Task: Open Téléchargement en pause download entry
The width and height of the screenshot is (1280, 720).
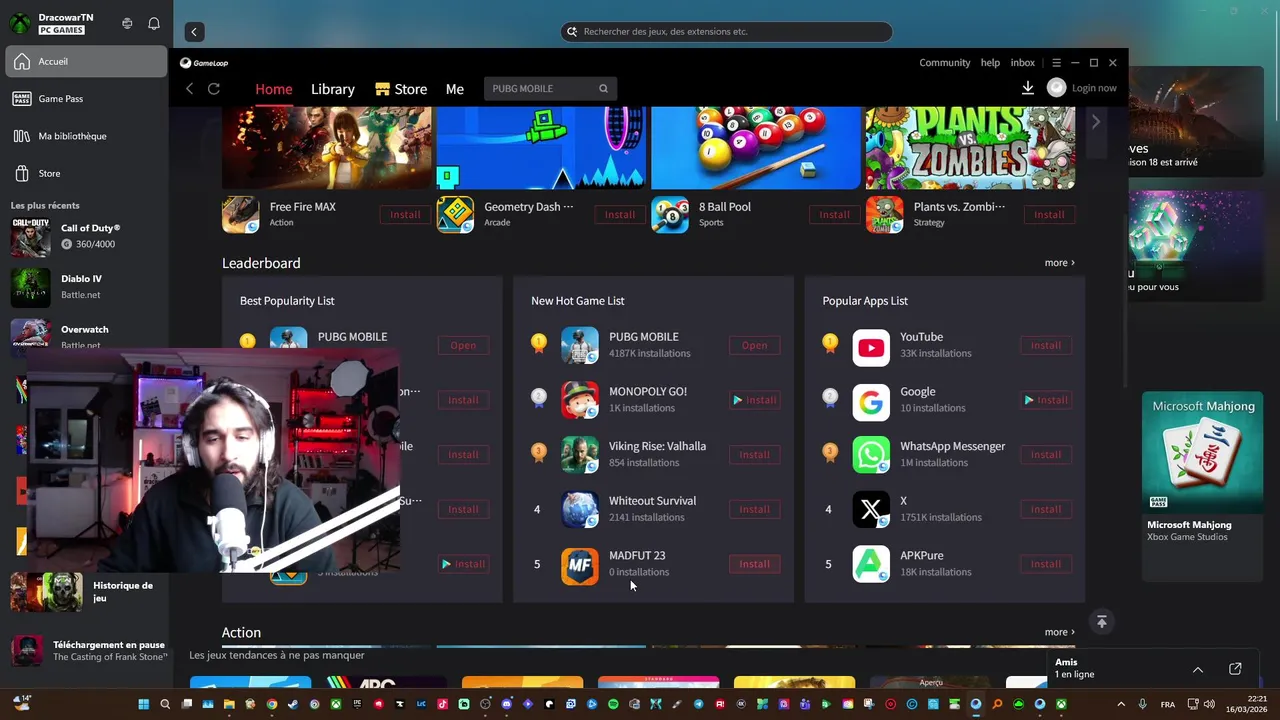Action: (88, 651)
